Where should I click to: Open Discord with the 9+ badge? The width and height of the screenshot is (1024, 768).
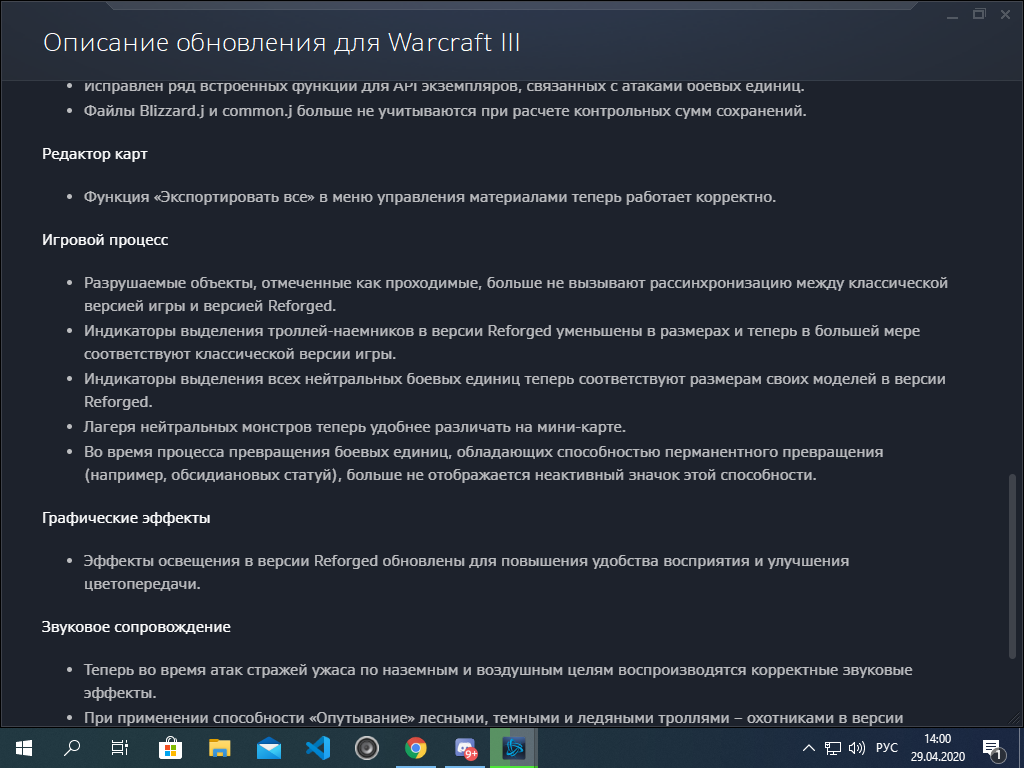point(465,748)
